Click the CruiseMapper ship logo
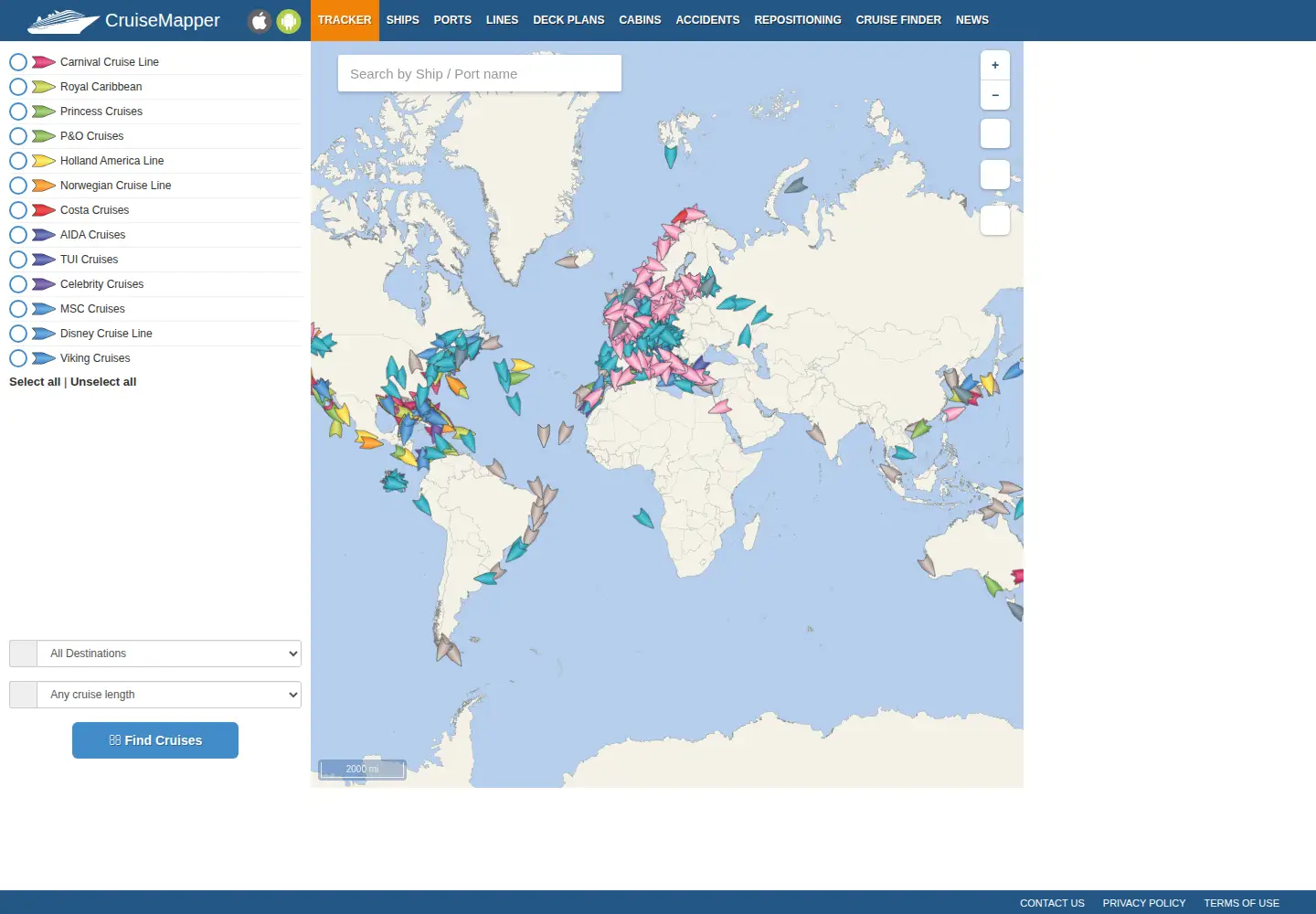The width and height of the screenshot is (1316, 914). point(63,21)
